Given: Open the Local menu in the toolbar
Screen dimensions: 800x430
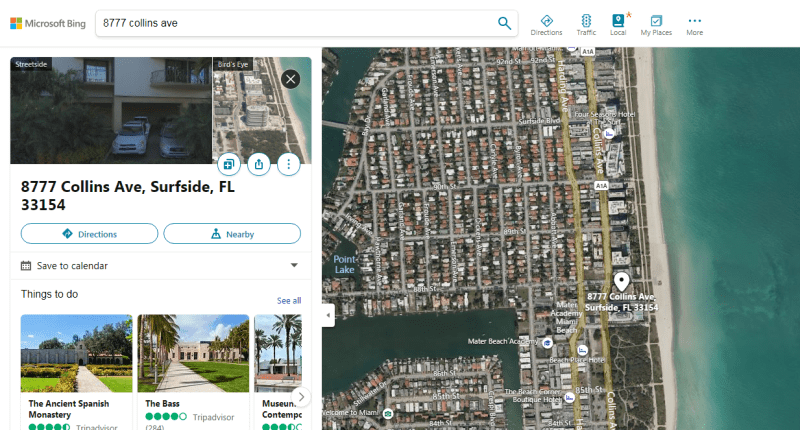Looking at the screenshot, I should coord(618,25).
